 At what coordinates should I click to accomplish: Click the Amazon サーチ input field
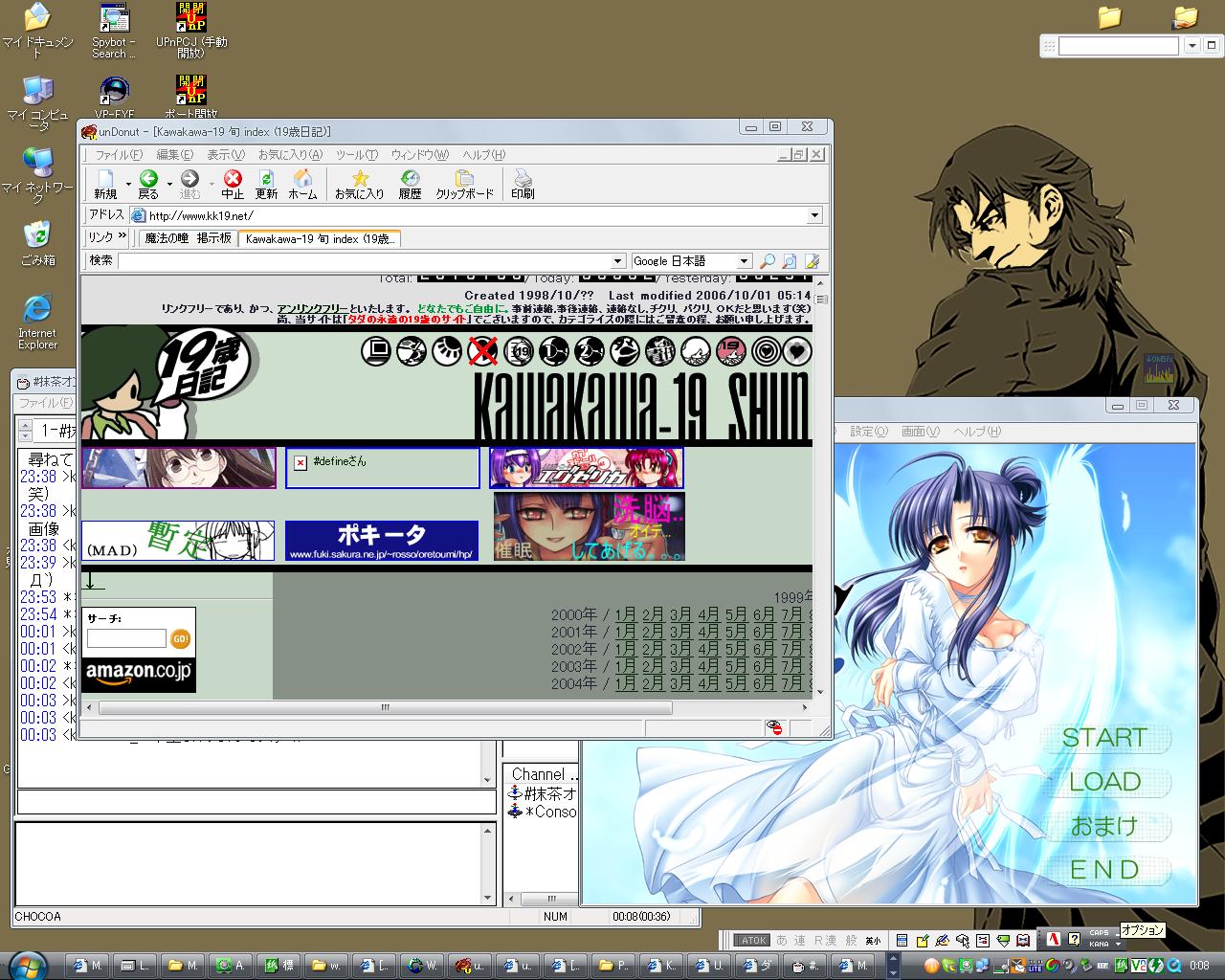pos(126,638)
